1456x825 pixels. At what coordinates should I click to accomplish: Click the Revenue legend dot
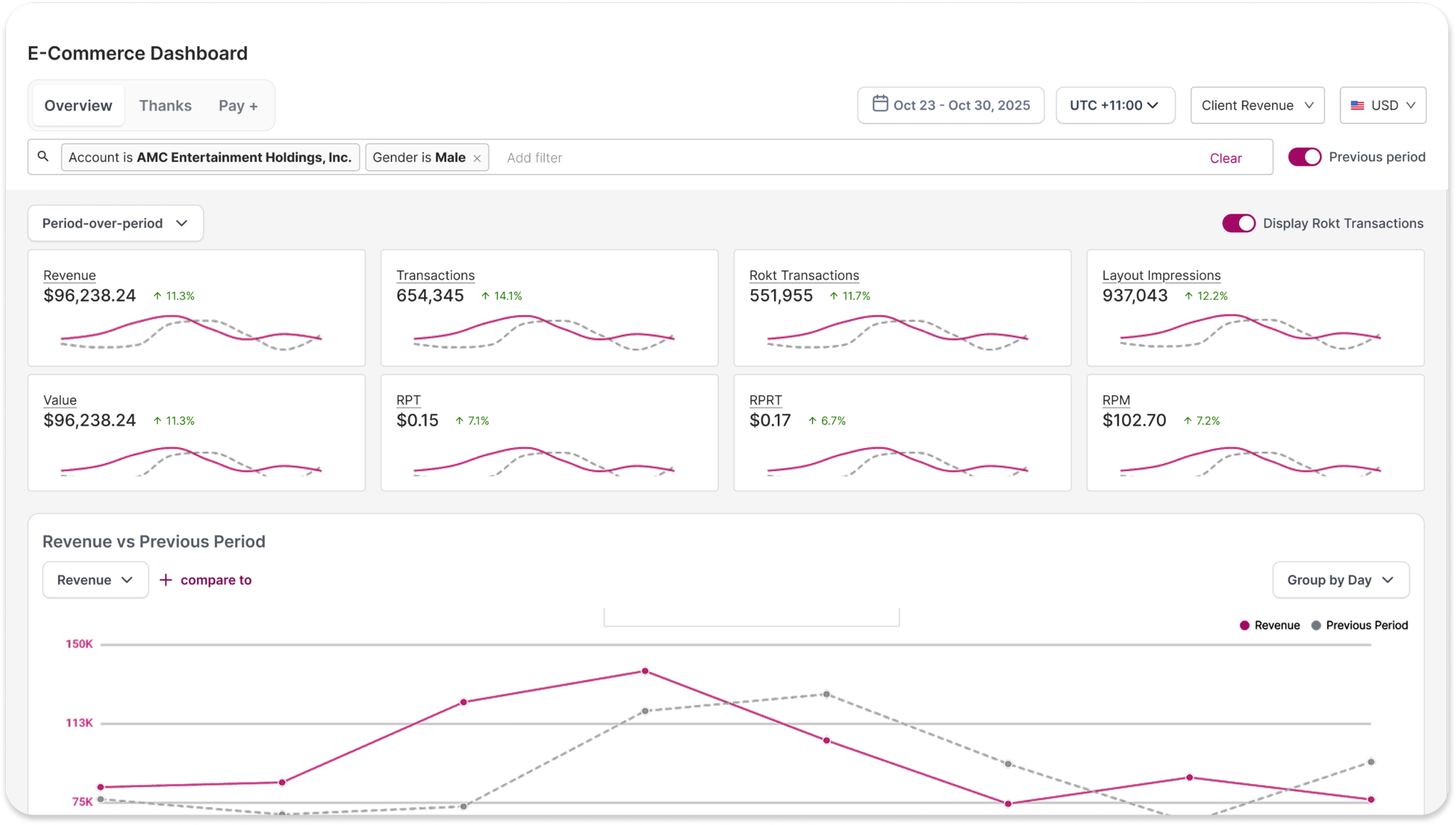click(1245, 625)
